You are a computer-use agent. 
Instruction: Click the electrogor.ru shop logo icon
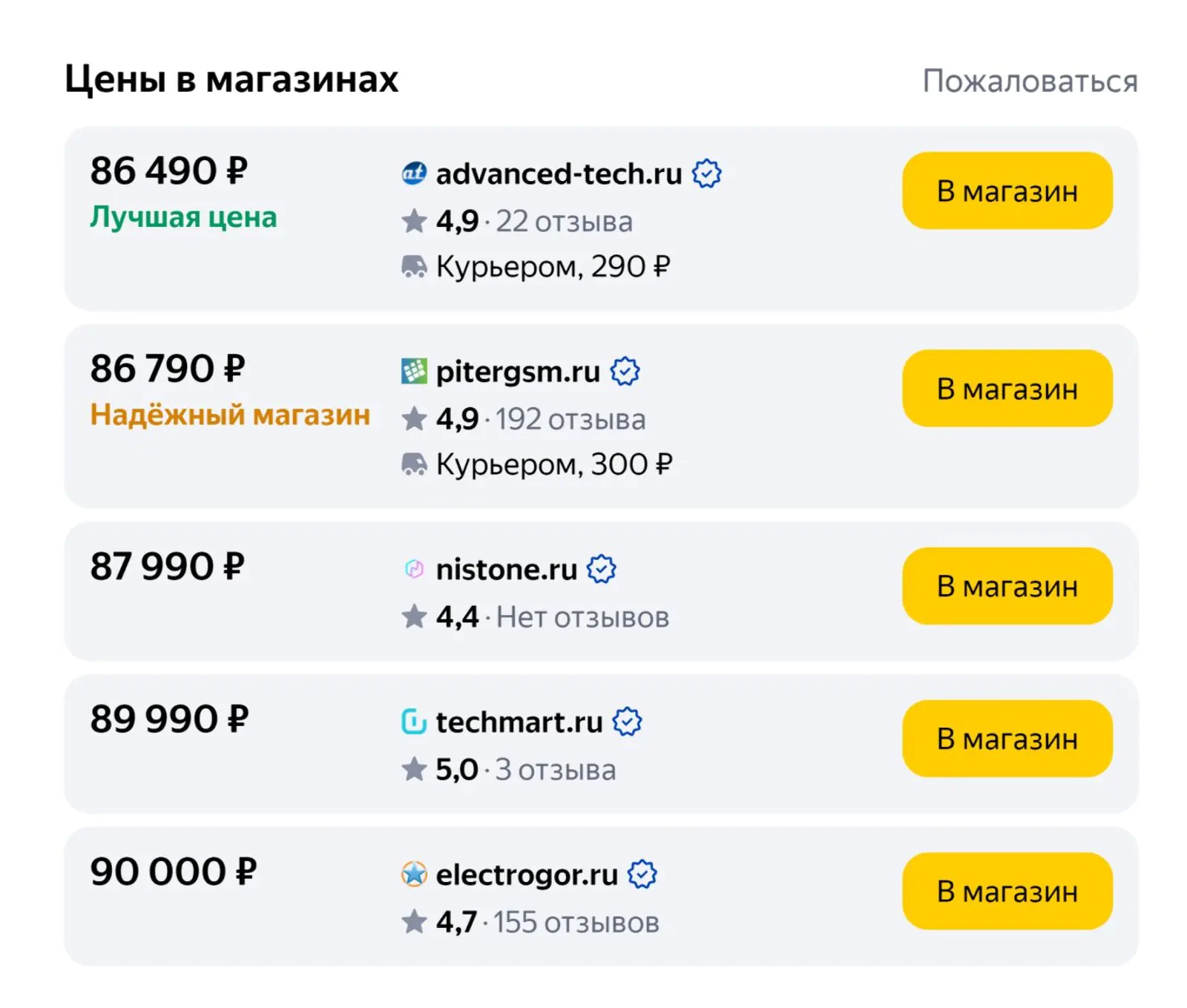[x=414, y=874]
